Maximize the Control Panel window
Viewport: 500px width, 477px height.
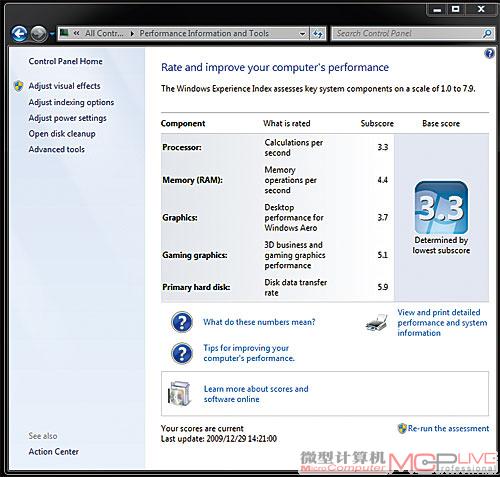tap(455, 9)
